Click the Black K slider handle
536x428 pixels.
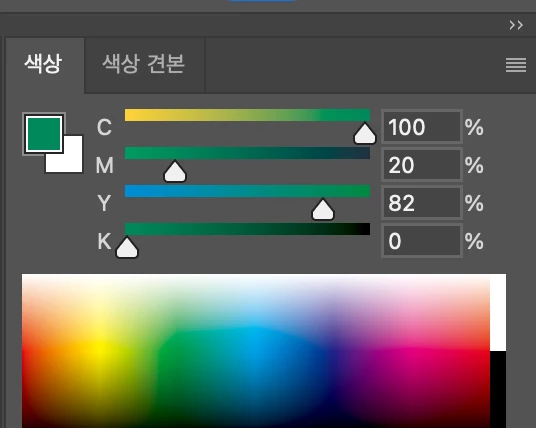tap(127, 247)
